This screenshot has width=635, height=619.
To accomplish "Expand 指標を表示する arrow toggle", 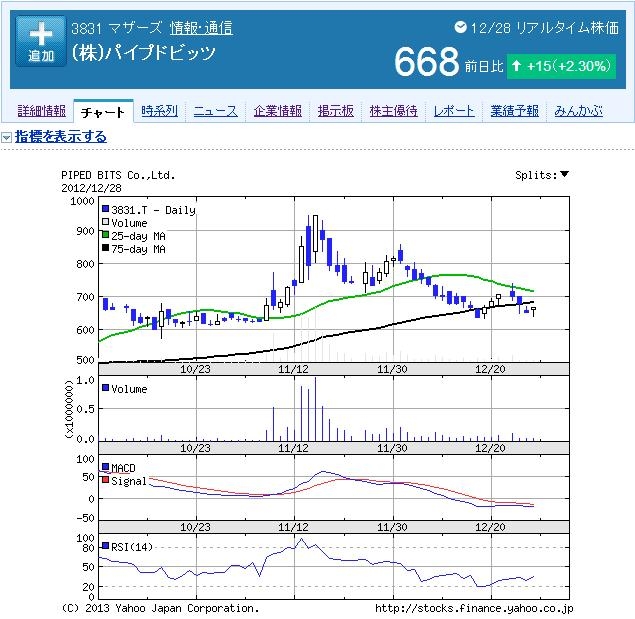I will [6, 137].
